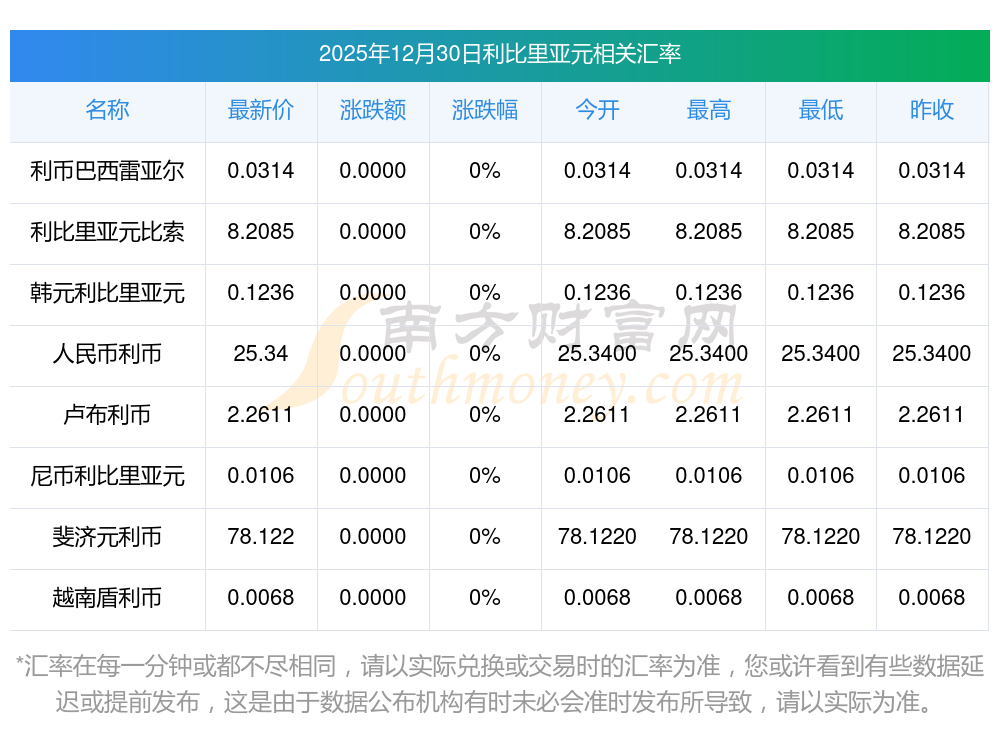
Task: Click 今开 value 8.2085 for 利比里亚元比索
Action: click(597, 232)
